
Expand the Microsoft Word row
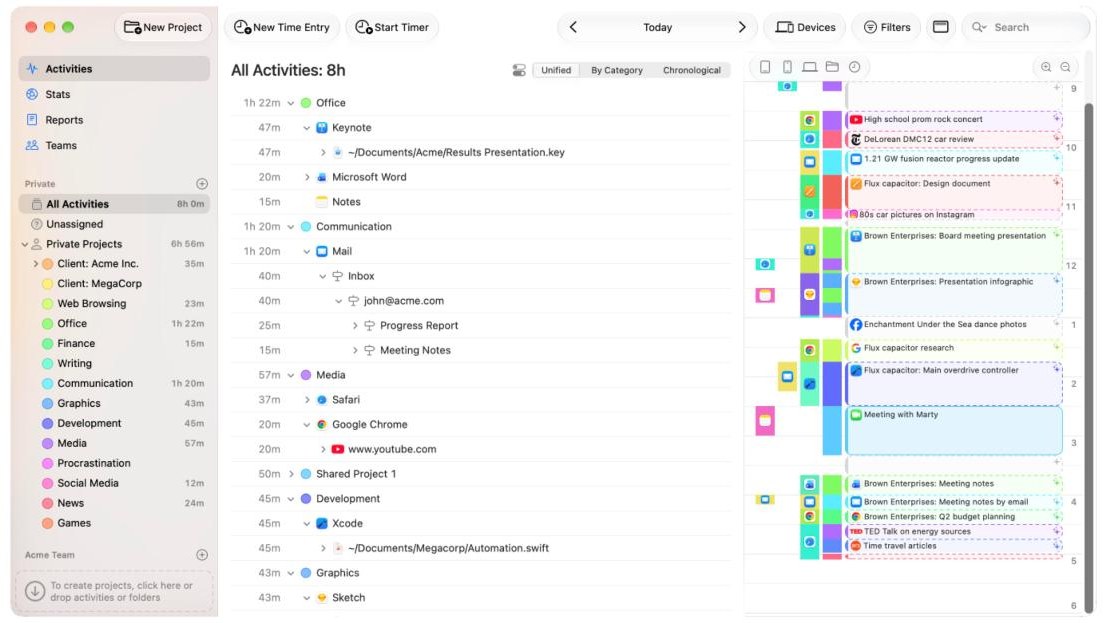pos(306,177)
